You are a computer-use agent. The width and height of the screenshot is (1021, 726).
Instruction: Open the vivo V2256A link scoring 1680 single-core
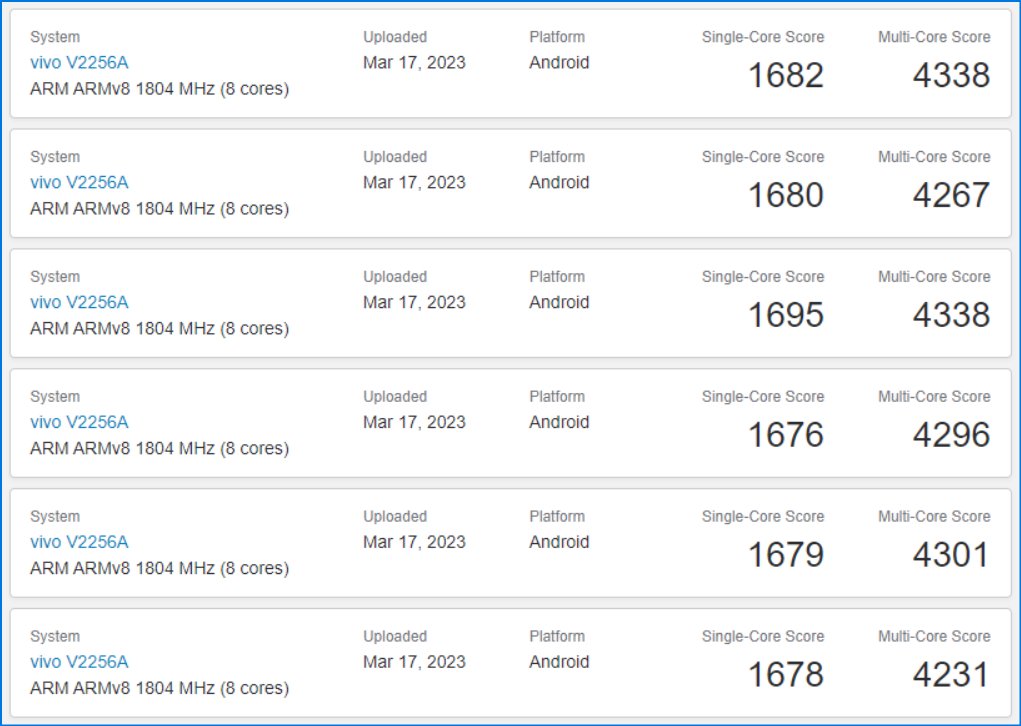click(79, 183)
